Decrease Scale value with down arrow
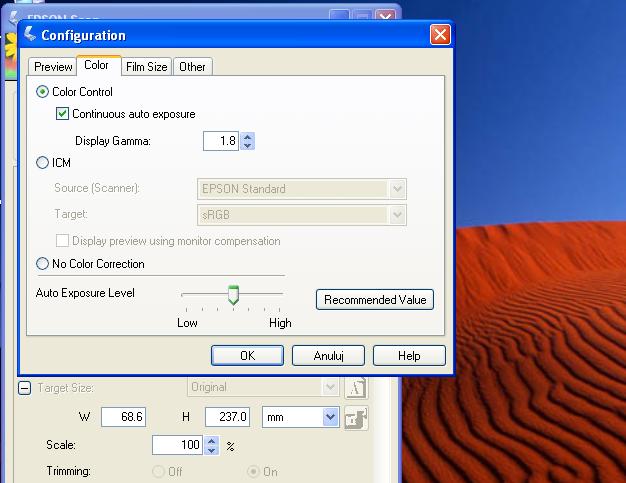The width and height of the screenshot is (626, 483). click(211, 449)
